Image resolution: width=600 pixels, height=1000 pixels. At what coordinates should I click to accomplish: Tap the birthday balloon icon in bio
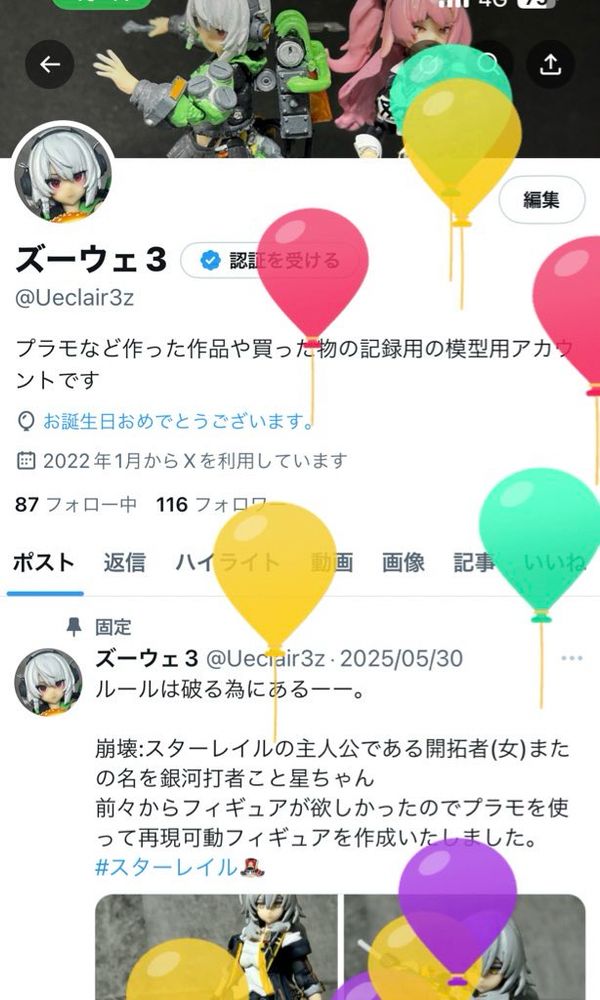click(25, 421)
